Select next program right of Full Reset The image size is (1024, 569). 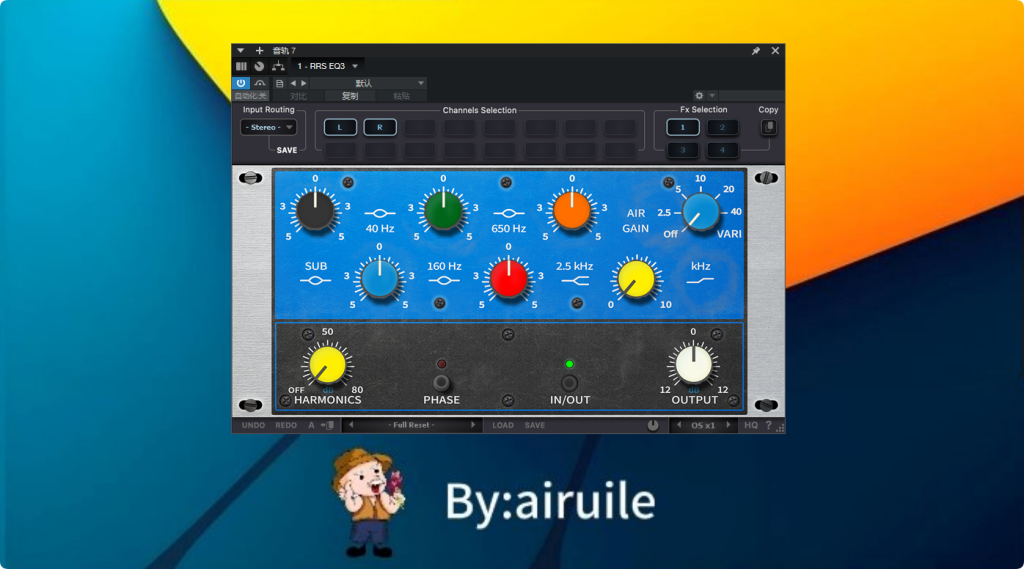(x=473, y=425)
